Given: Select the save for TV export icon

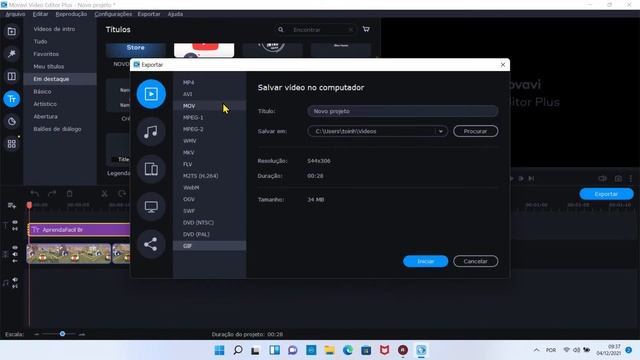Looking at the screenshot, I should (x=151, y=207).
